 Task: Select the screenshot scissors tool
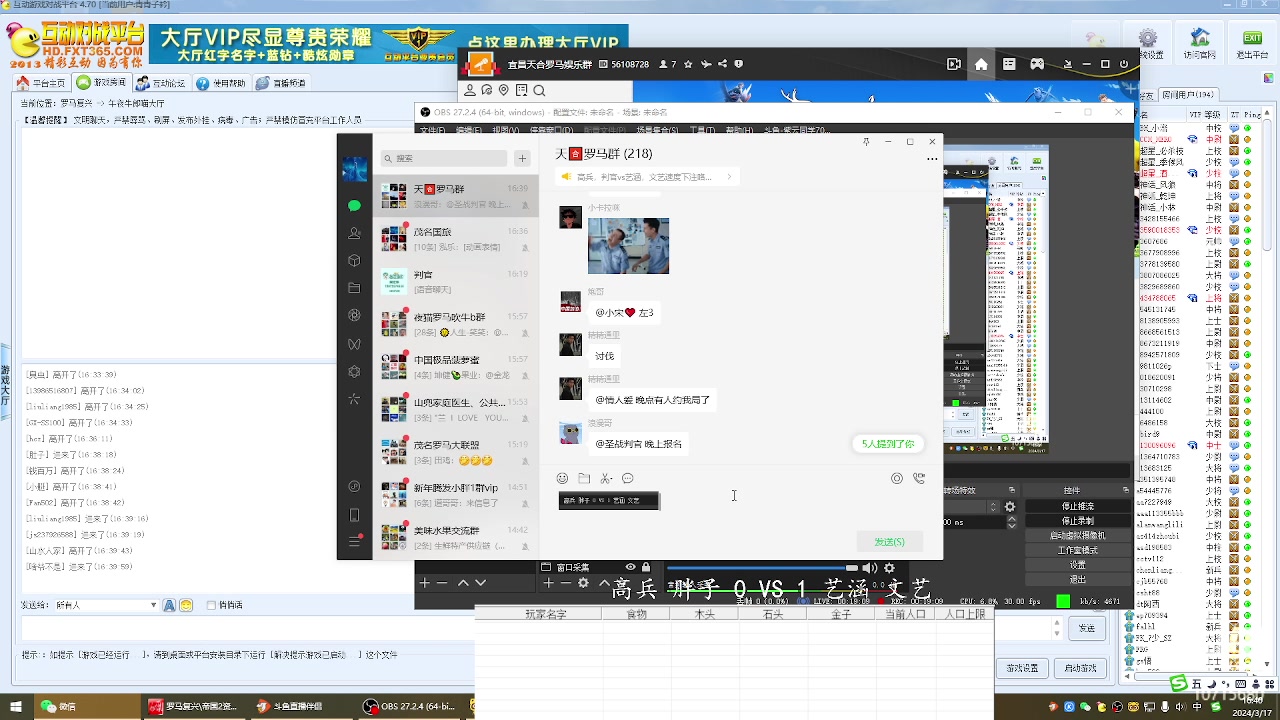[x=604, y=478]
